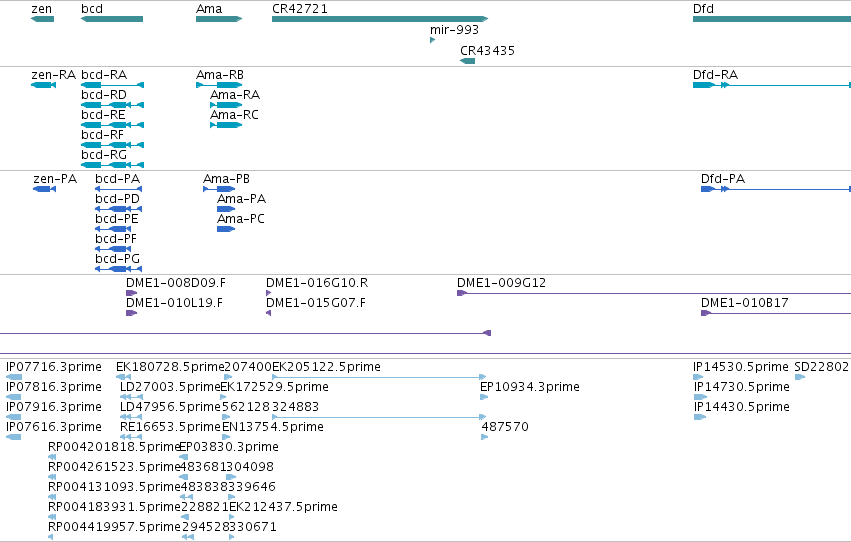Screen dimensions: 851x542
Task: Click the teal Dfd gene bar
Action: tap(772, 19)
